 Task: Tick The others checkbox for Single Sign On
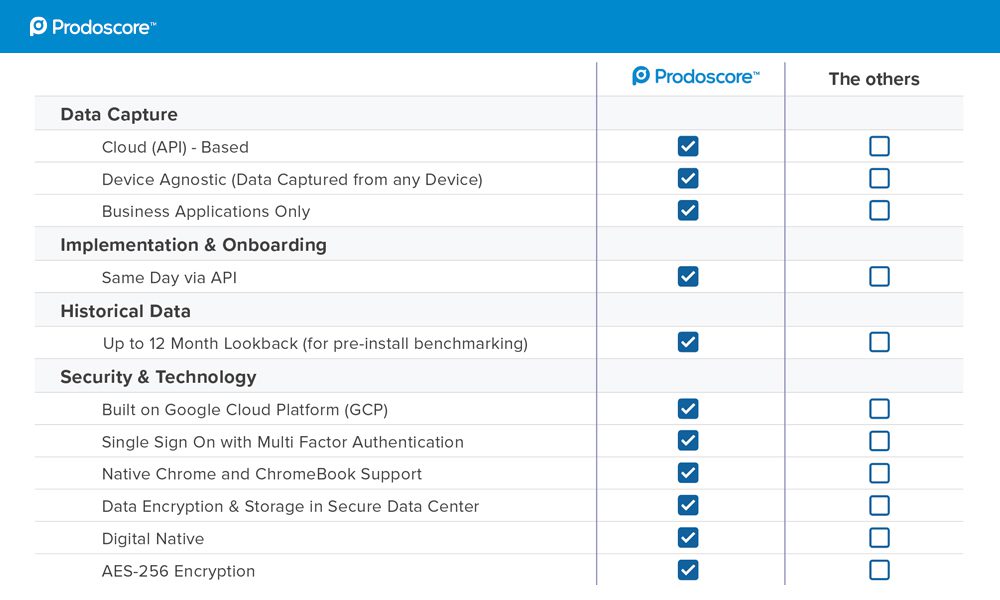pos(879,441)
